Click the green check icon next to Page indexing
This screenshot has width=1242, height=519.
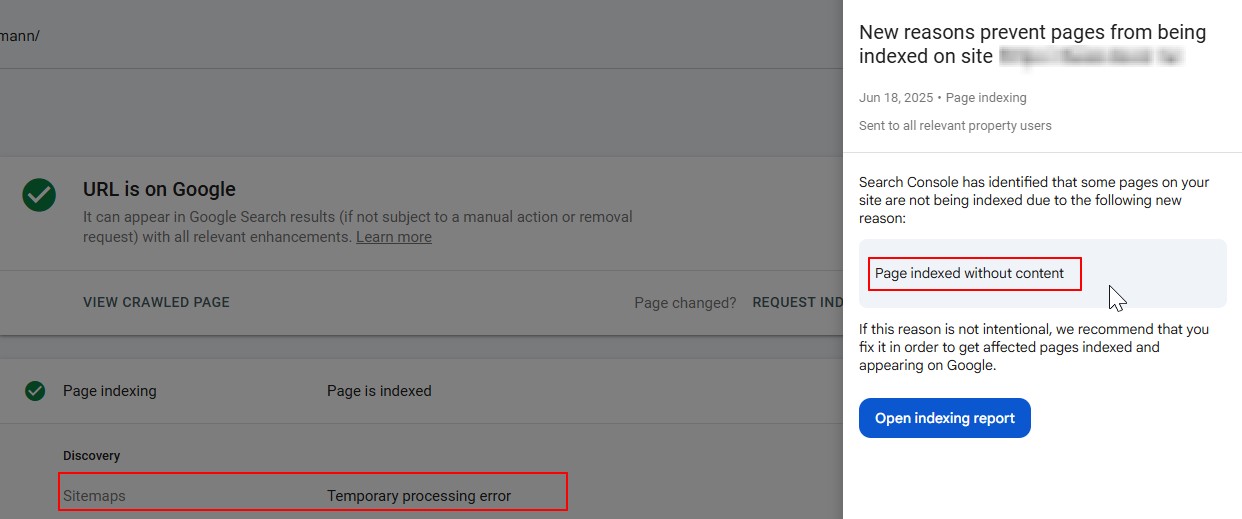(x=35, y=391)
